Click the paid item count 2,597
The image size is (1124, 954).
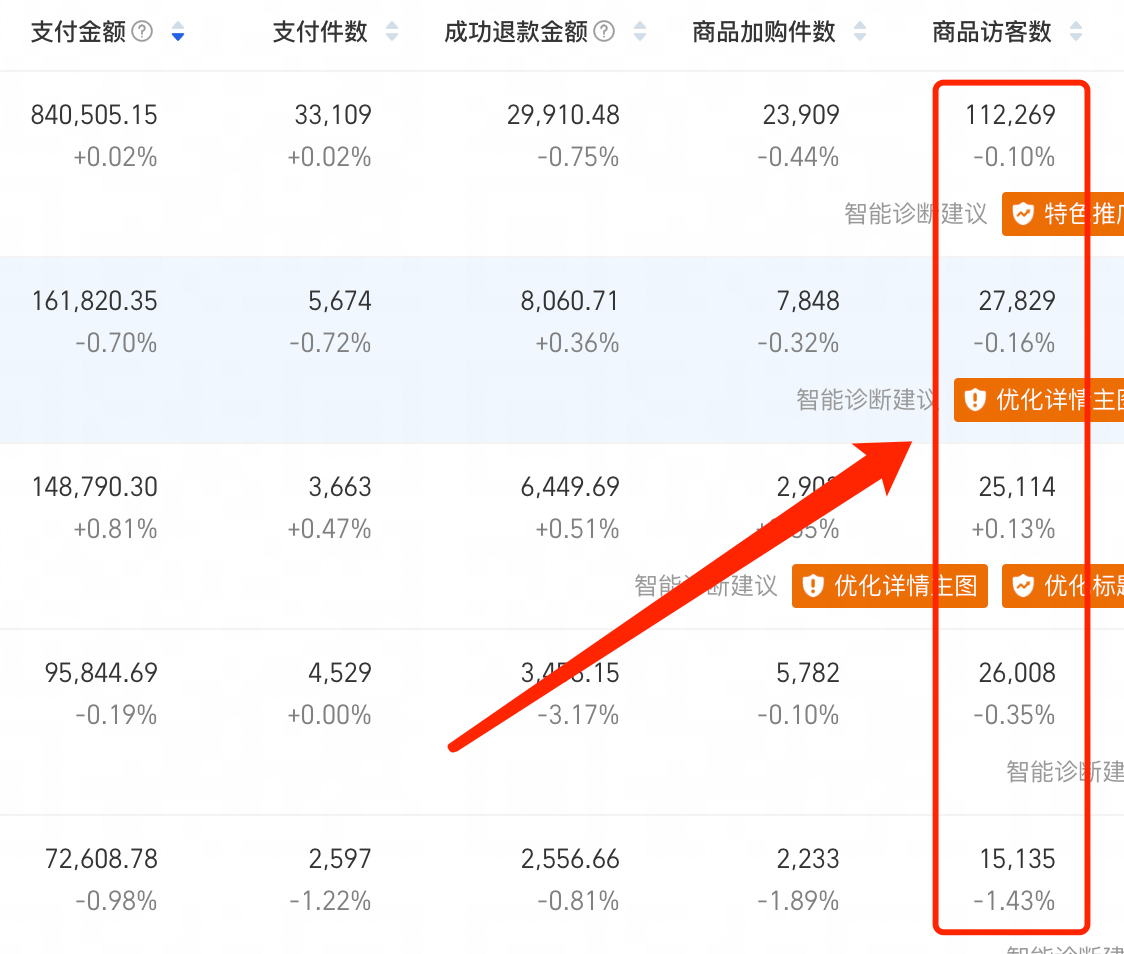(x=340, y=859)
